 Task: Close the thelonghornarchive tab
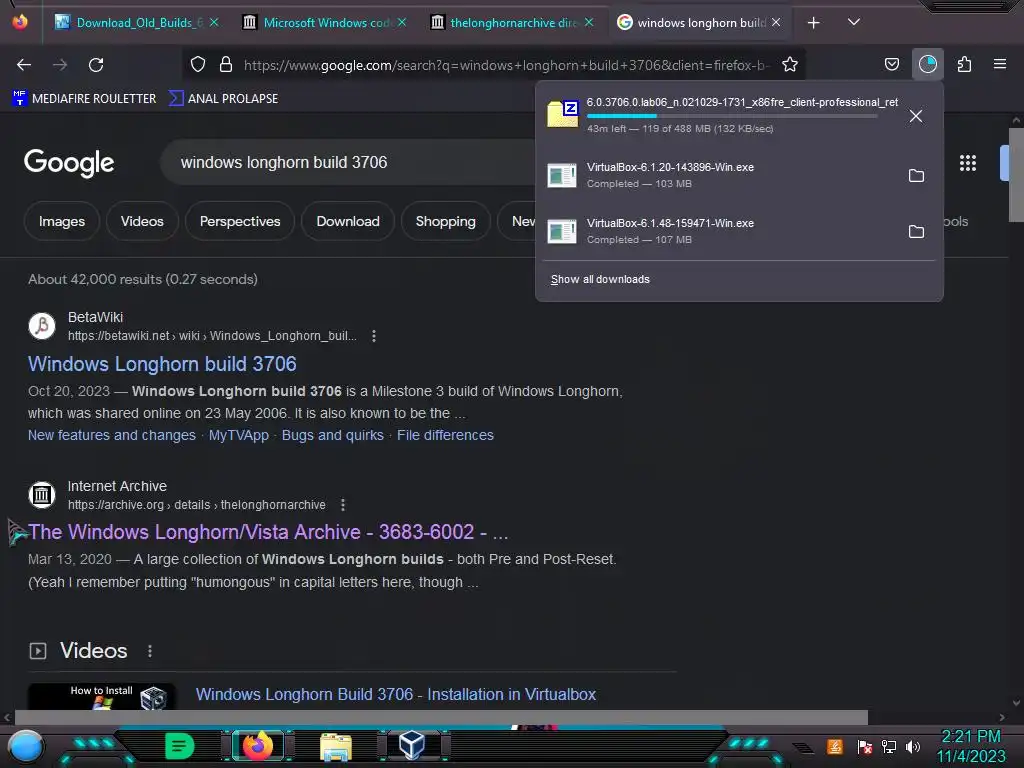[589, 22]
